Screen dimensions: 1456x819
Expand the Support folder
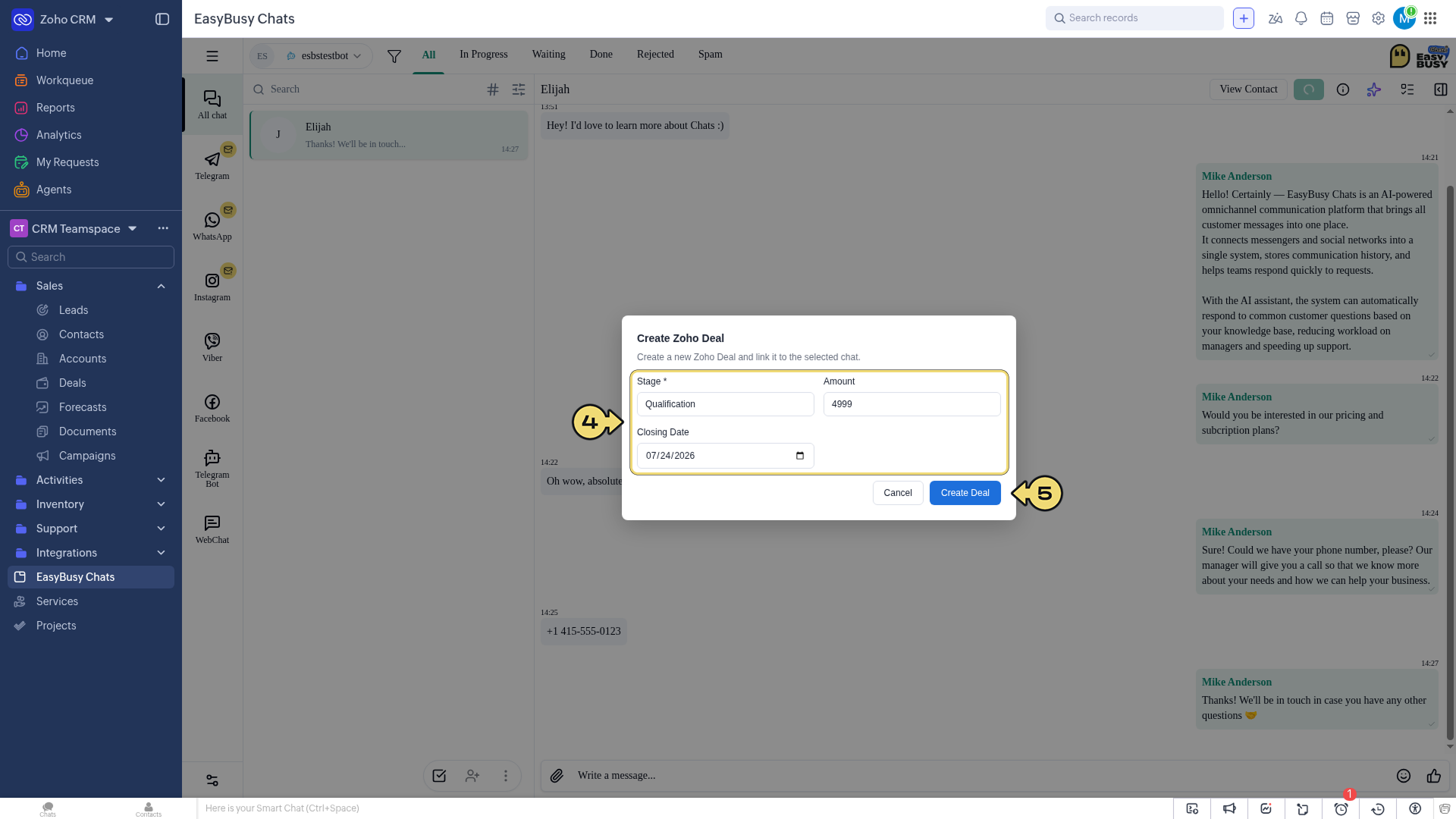(162, 529)
